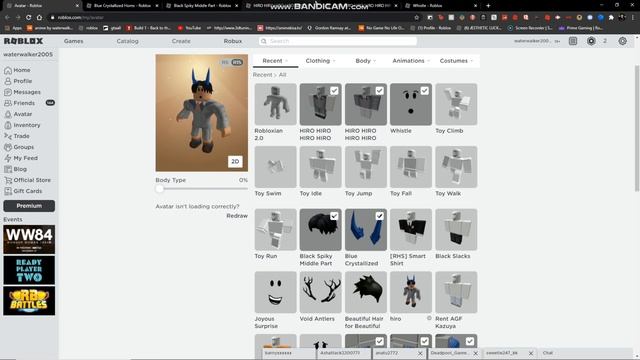Click the Roblox search field
Image resolution: width=640 pixels, height=360 pixels.
tap(338, 41)
